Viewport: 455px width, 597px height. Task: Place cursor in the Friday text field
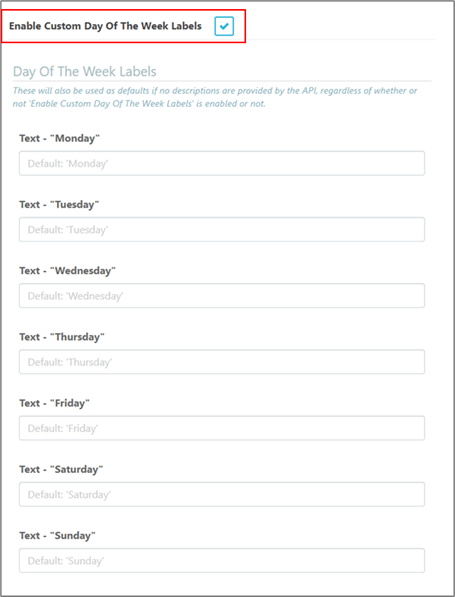coord(222,428)
